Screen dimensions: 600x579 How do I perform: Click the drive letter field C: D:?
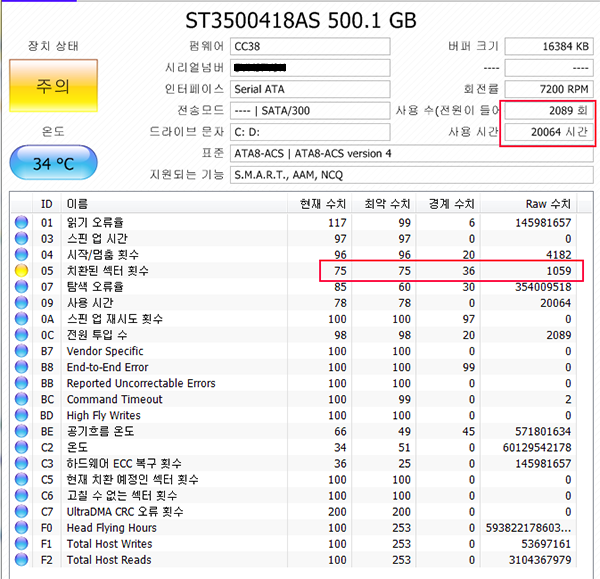tap(310, 132)
